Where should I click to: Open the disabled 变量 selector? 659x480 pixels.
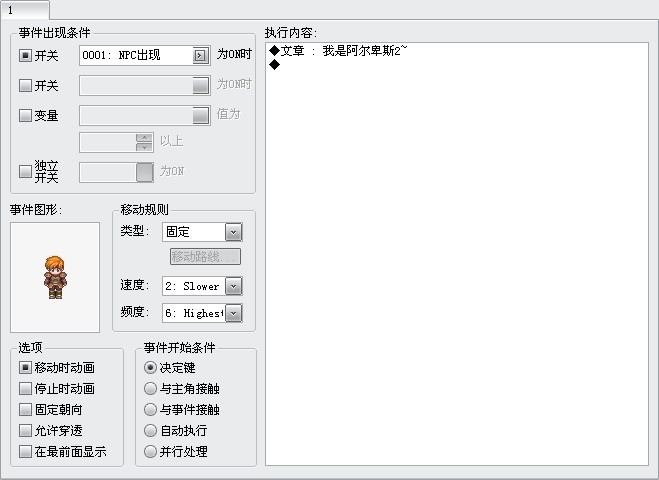(201, 115)
